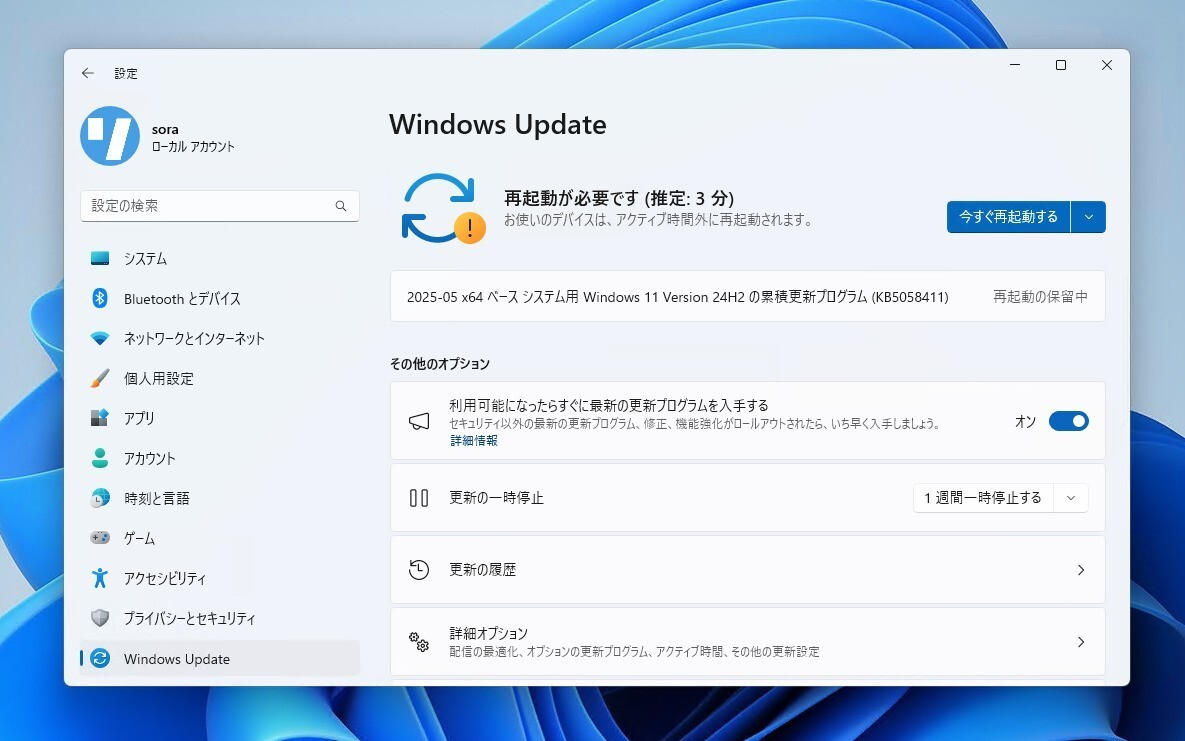Click the back arrow in Settings header
Image resolution: width=1185 pixels, height=741 pixels.
(88, 73)
